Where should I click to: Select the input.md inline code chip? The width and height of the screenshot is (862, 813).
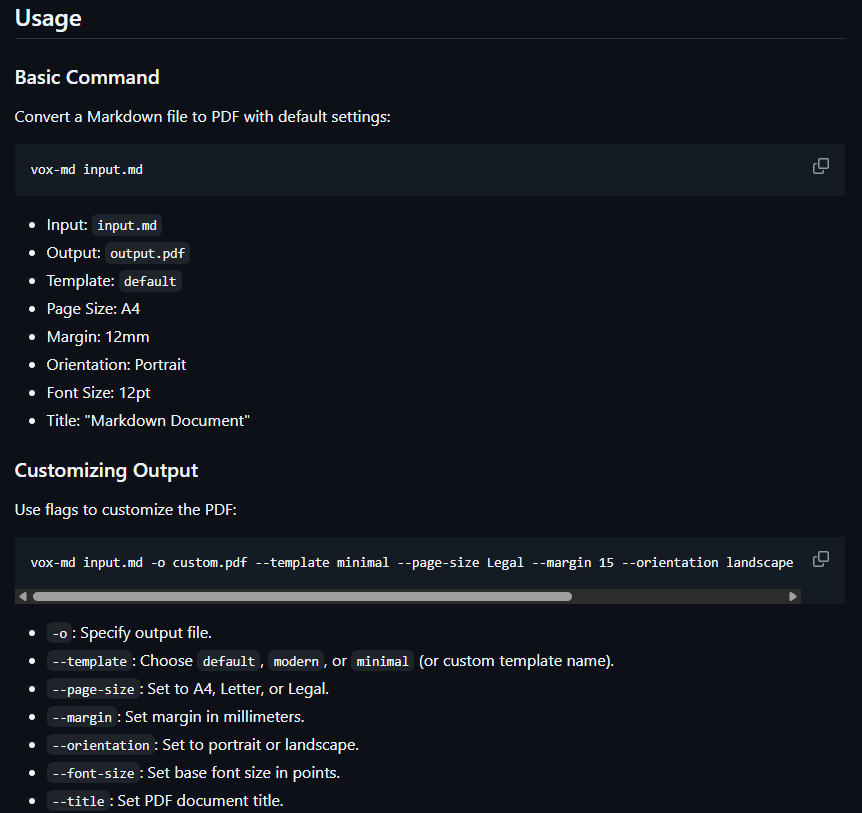tap(126, 225)
